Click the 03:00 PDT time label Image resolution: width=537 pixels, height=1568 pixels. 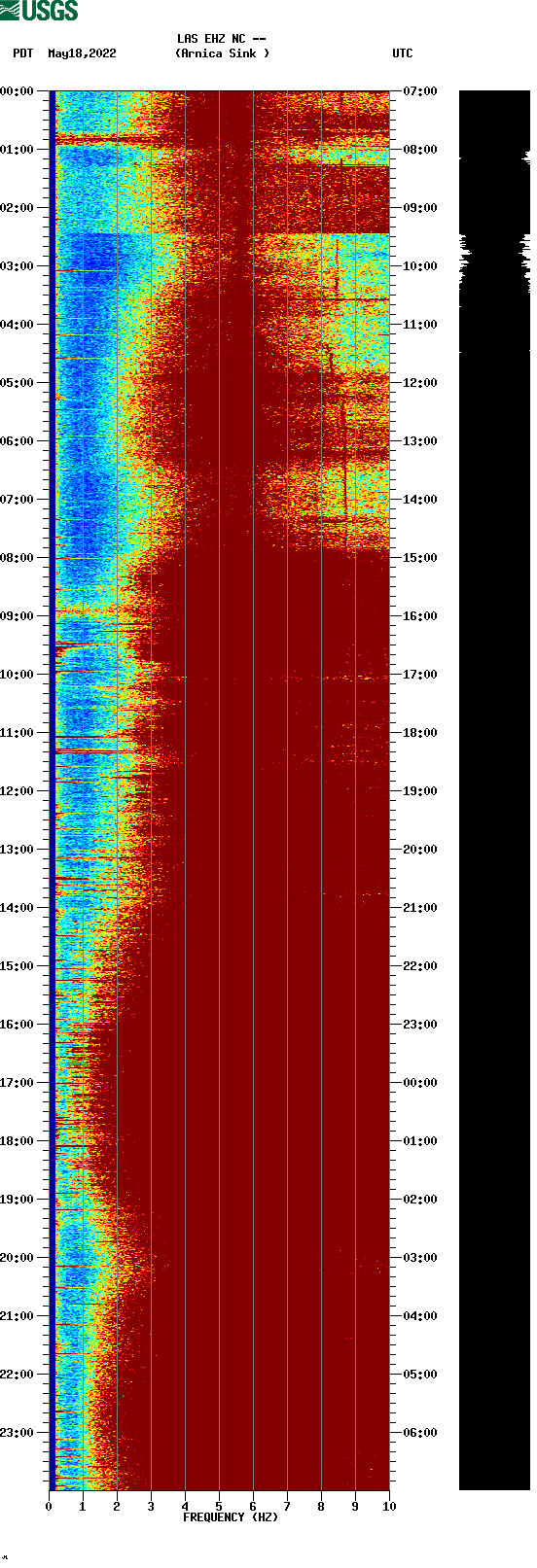(18, 266)
